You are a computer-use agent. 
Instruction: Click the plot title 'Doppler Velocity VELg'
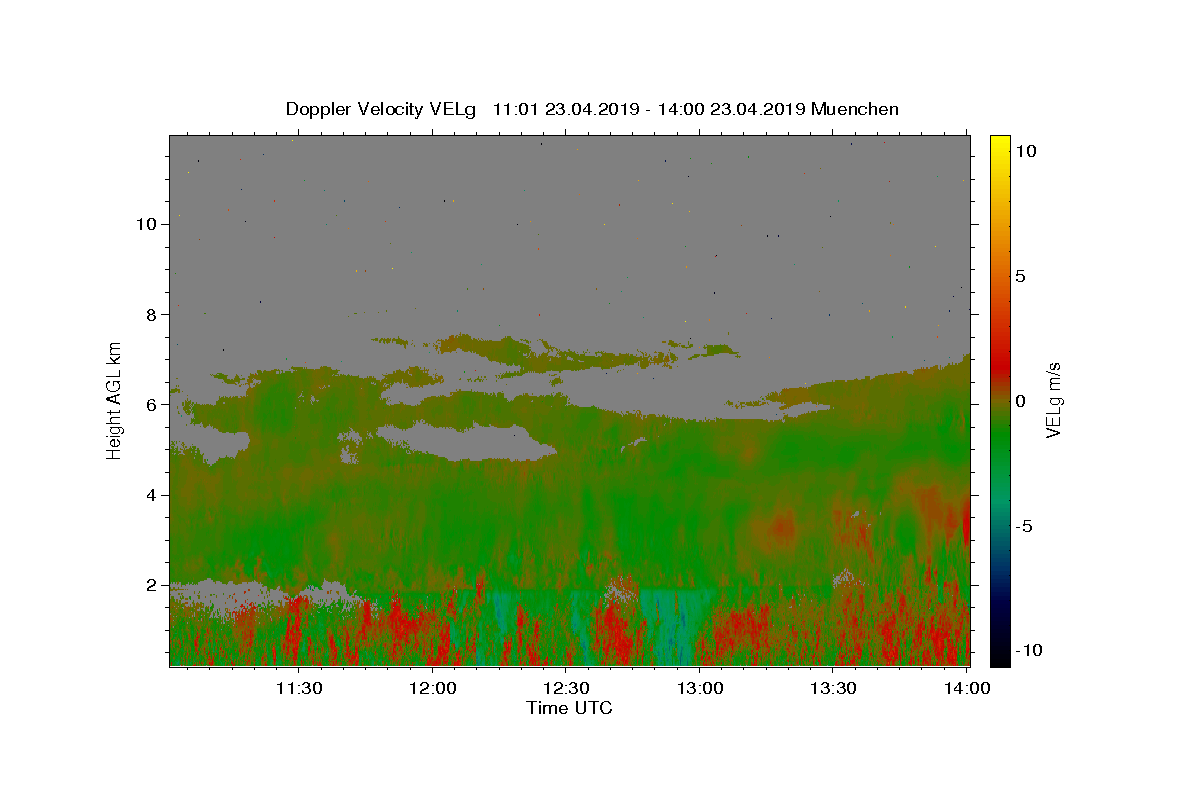point(381,110)
